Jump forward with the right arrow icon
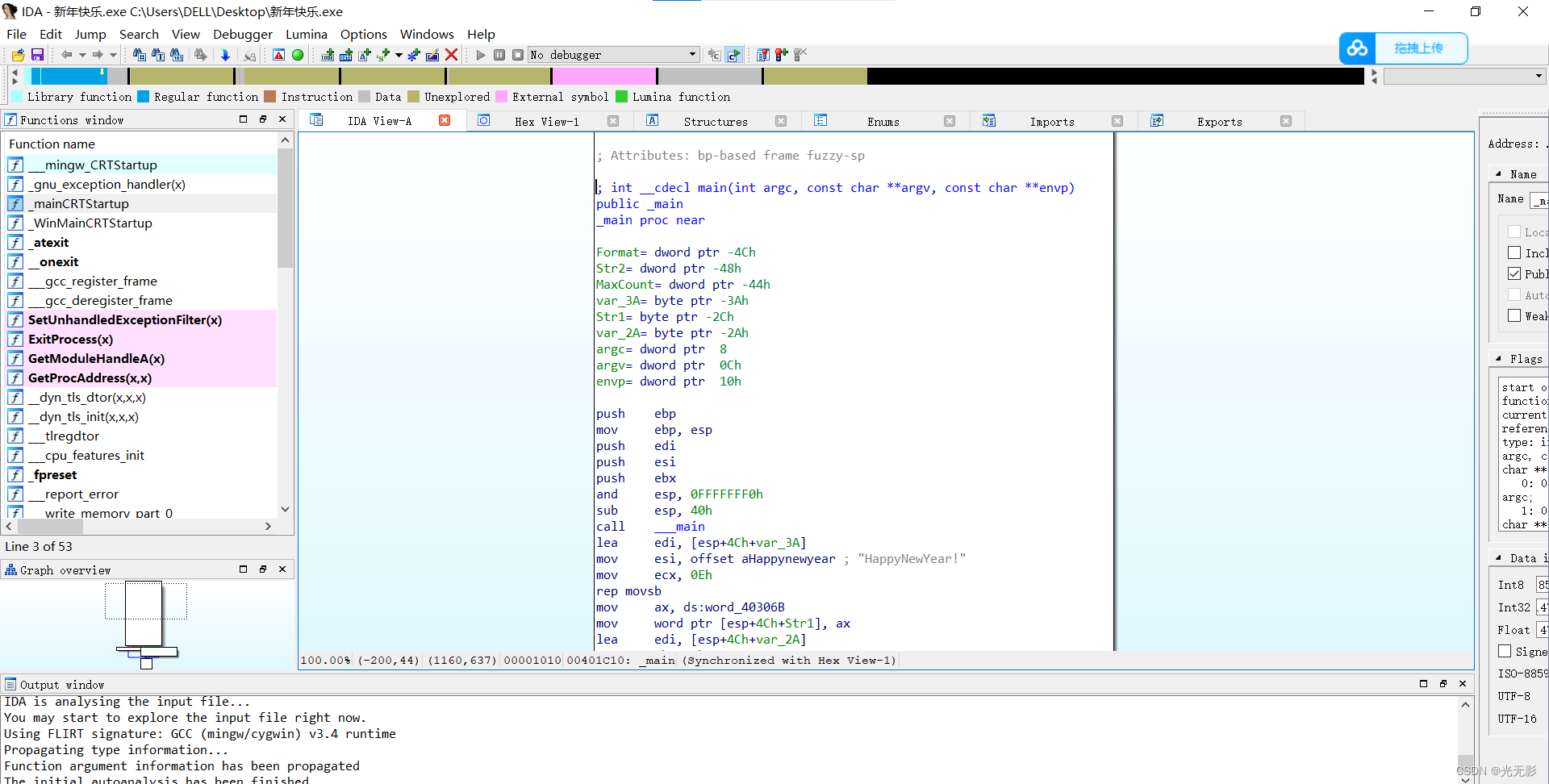The width and height of the screenshot is (1549, 784). 98,55
